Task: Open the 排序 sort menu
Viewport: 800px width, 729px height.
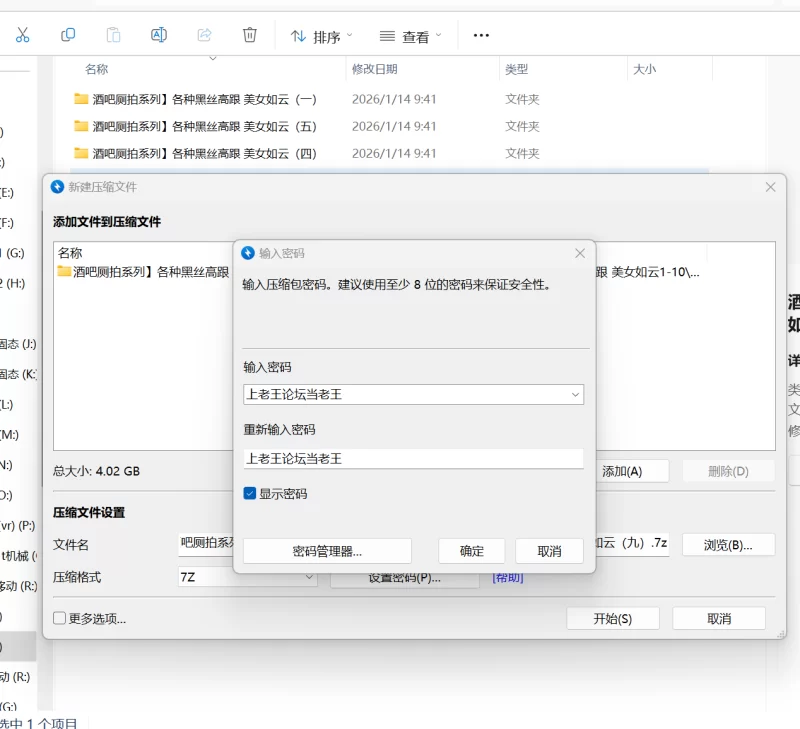Action: 321,37
